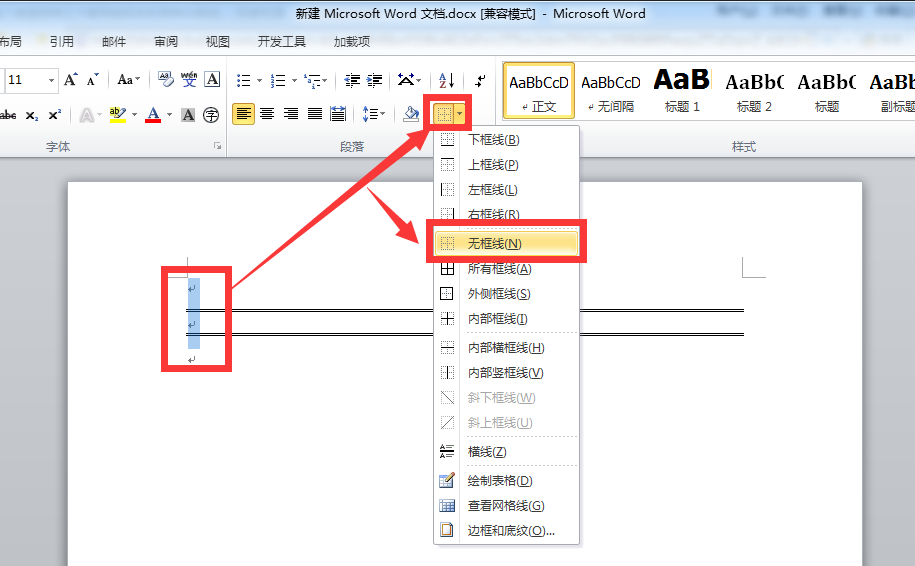Toggle Align Left paragraph button
Screen dimensions: 915x566
tap(243, 114)
